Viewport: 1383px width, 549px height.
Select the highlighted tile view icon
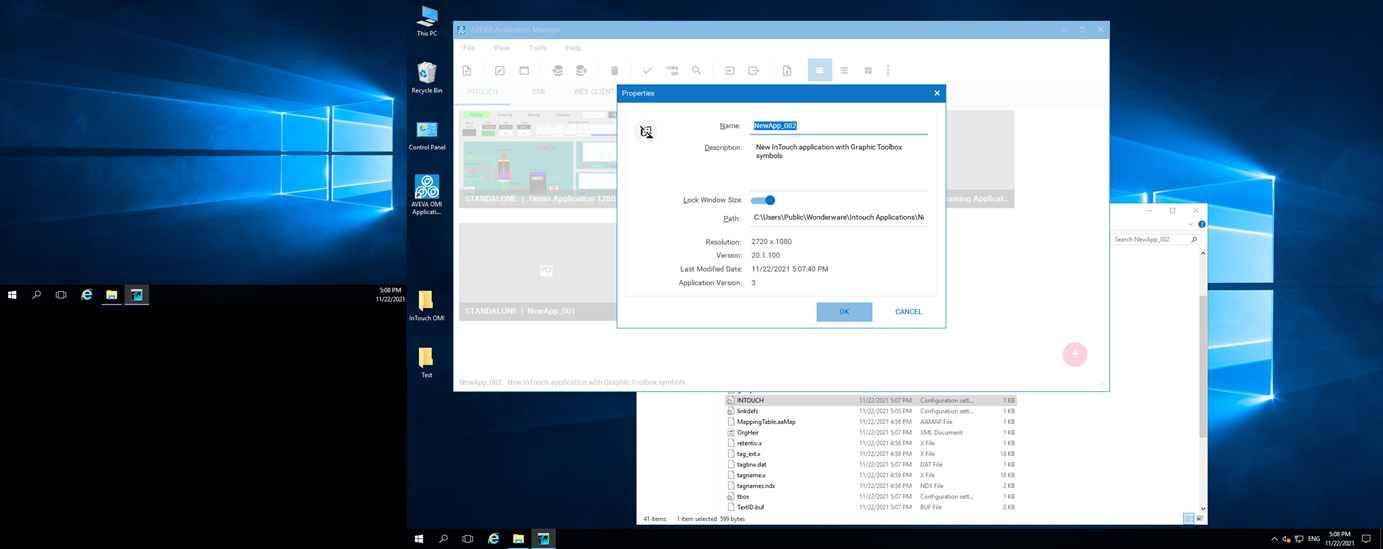point(820,70)
